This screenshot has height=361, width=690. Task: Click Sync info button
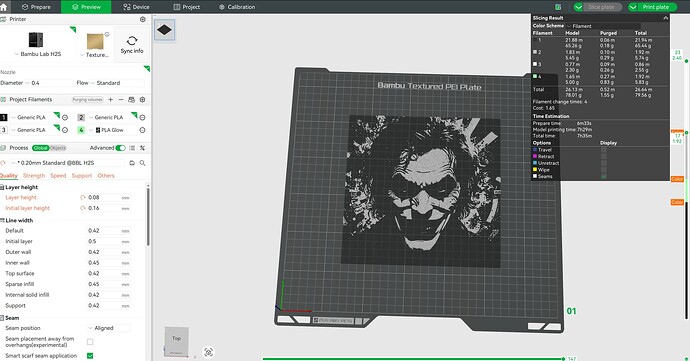pos(132,45)
